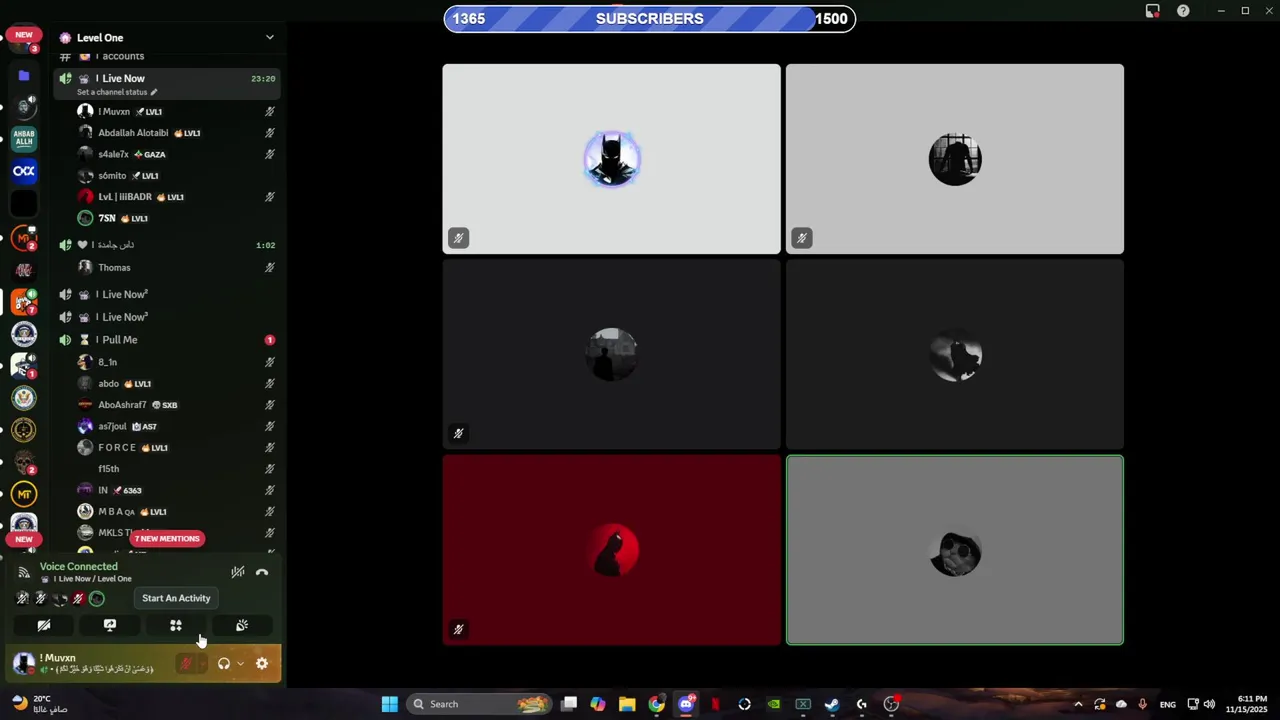Select user 8_1n in Pull Me
This screenshot has height=720, width=1280.
[176, 362]
